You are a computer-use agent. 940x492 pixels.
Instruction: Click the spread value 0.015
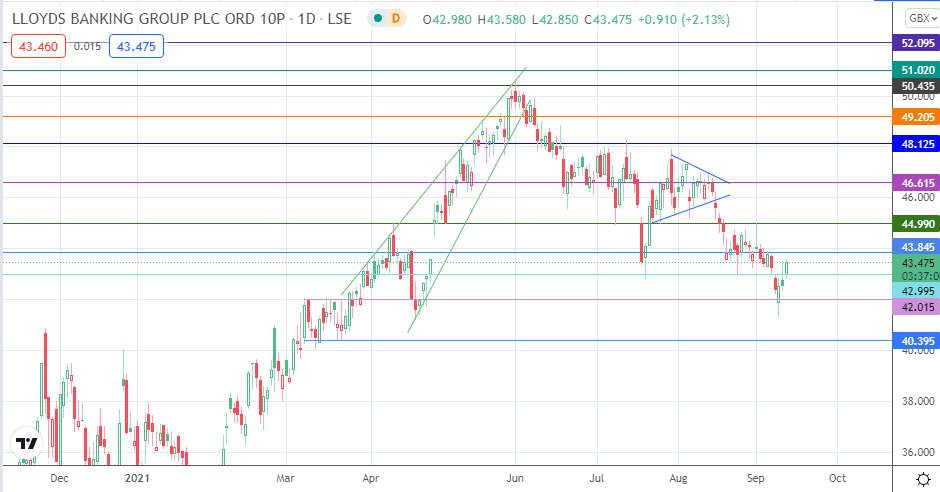pos(88,46)
